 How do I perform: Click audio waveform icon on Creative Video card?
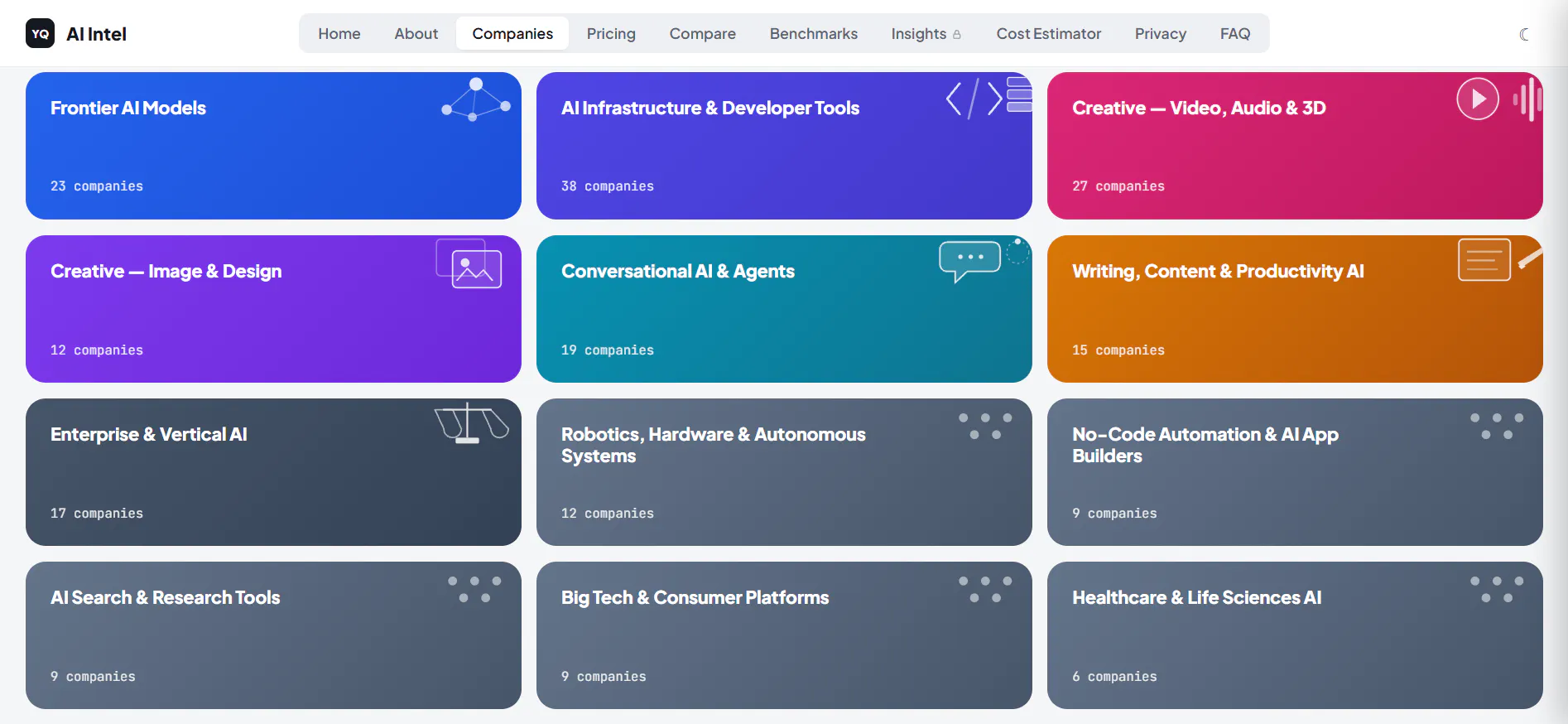click(1527, 99)
